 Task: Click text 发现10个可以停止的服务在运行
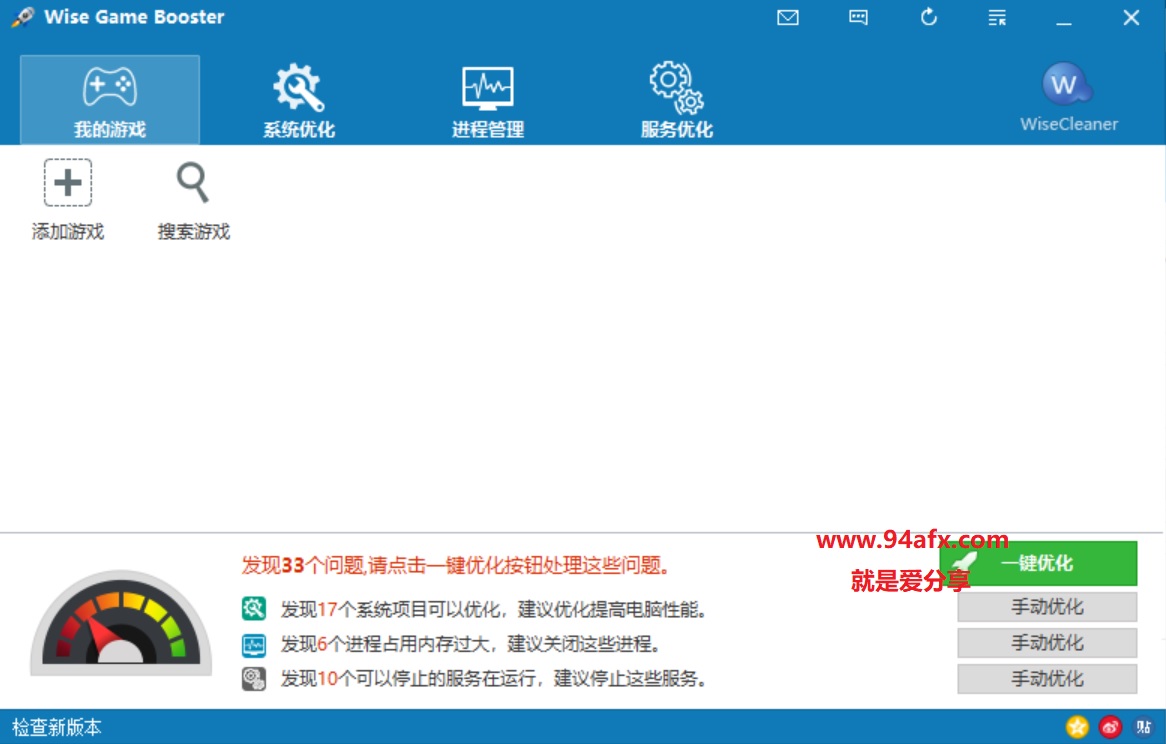coord(408,679)
